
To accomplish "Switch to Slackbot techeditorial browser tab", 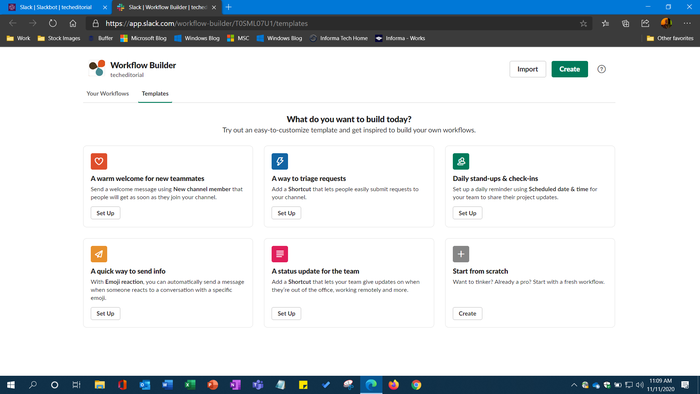I will [55, 7].
